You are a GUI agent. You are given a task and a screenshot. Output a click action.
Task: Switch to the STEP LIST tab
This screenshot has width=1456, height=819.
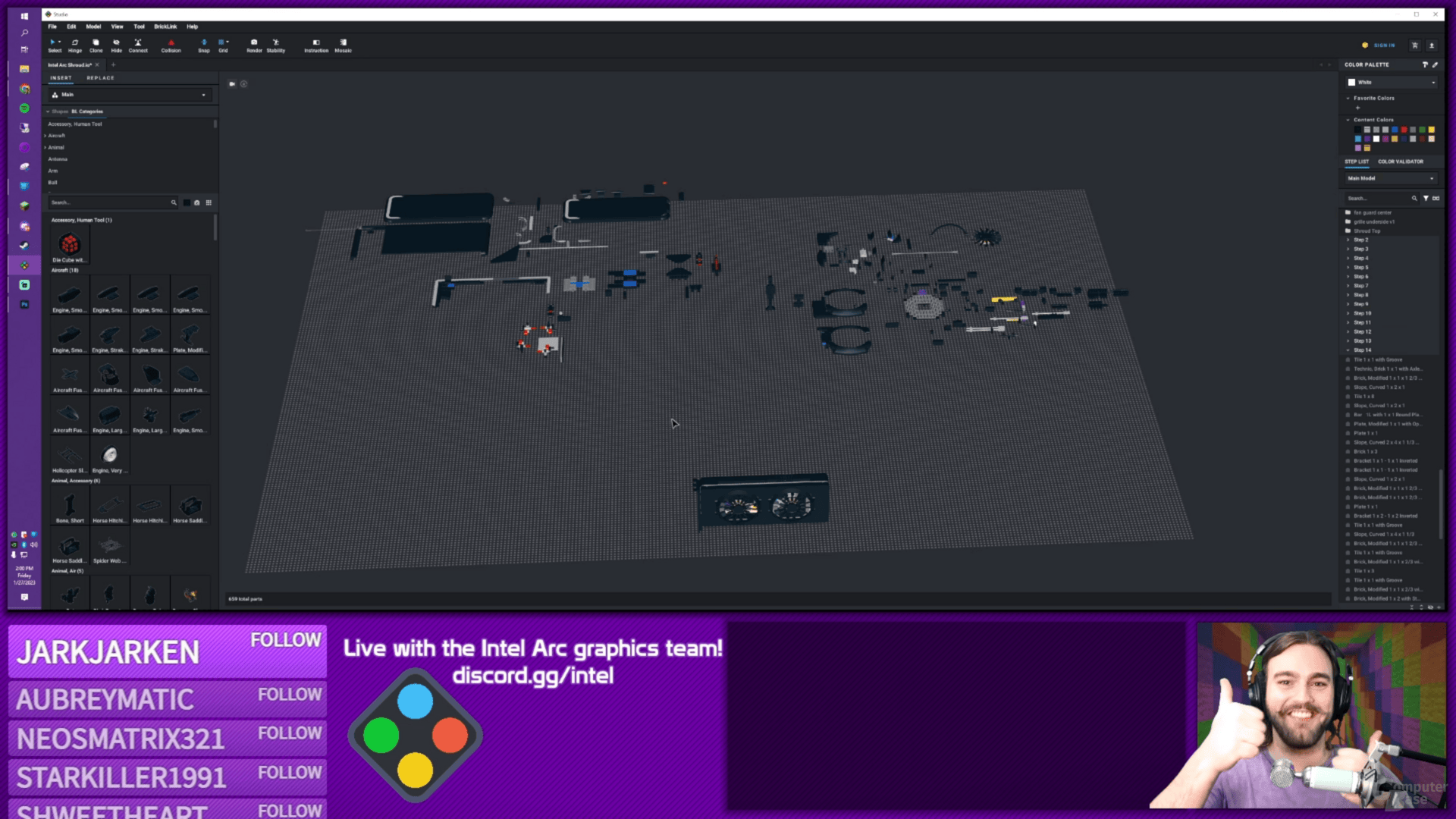pyautogui.click(x=1357, y=162)
